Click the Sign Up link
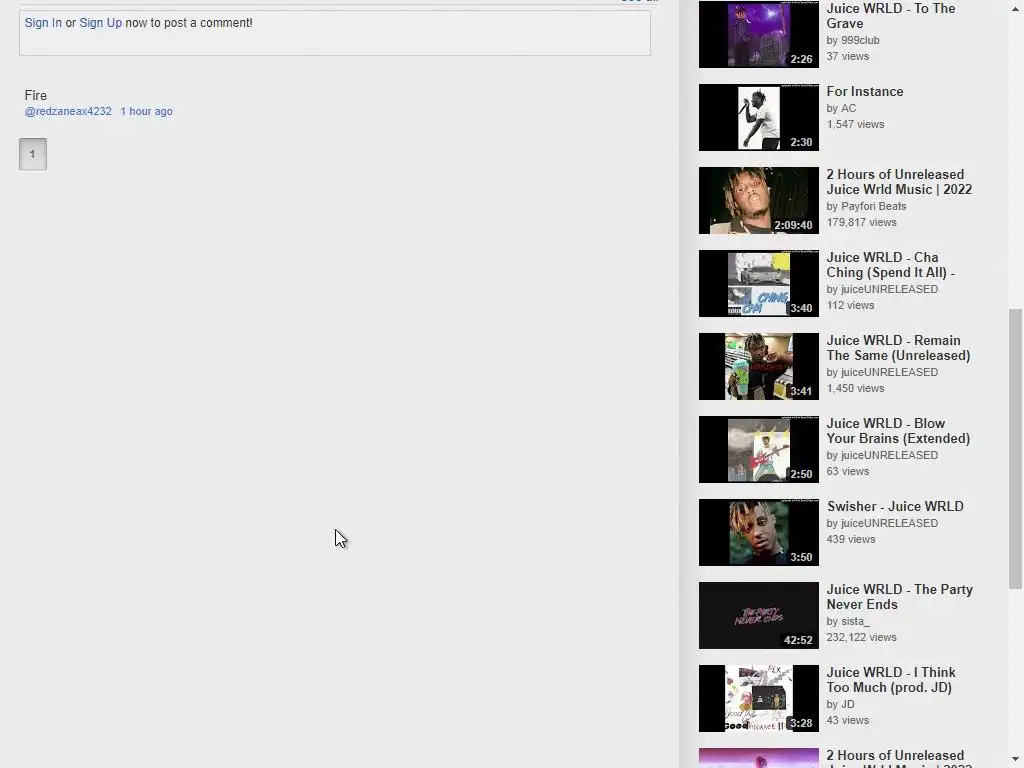1024x768 pixels. tap(101, 23)
